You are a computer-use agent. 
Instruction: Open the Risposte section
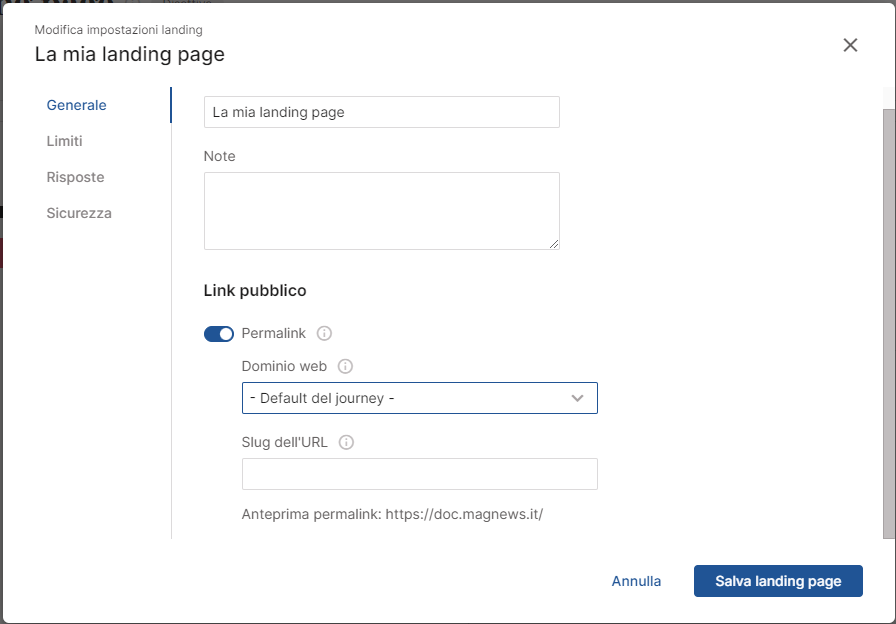75,177
